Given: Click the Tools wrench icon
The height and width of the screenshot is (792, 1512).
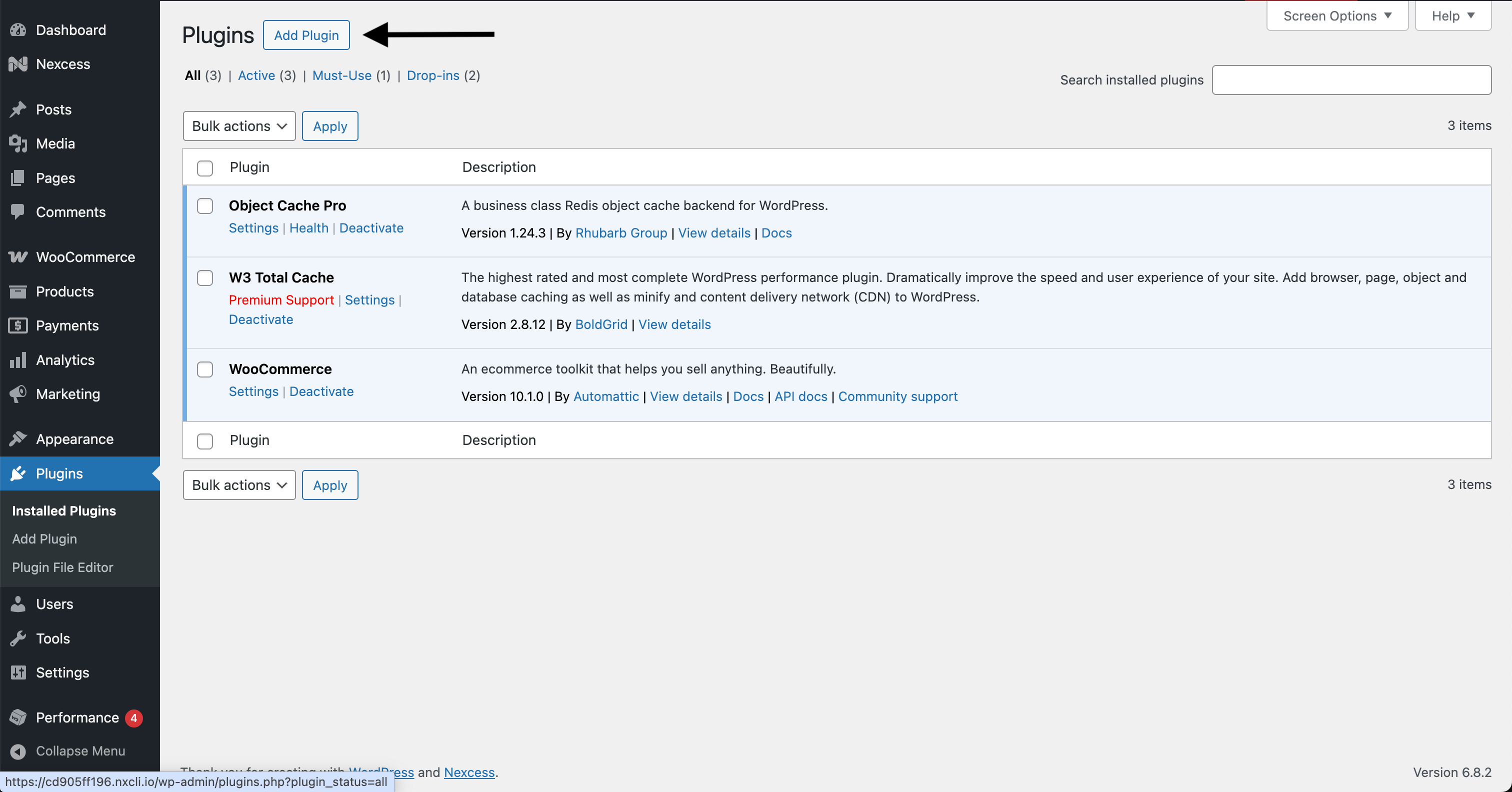Looking at the screenshot, I should pos(18,638).
